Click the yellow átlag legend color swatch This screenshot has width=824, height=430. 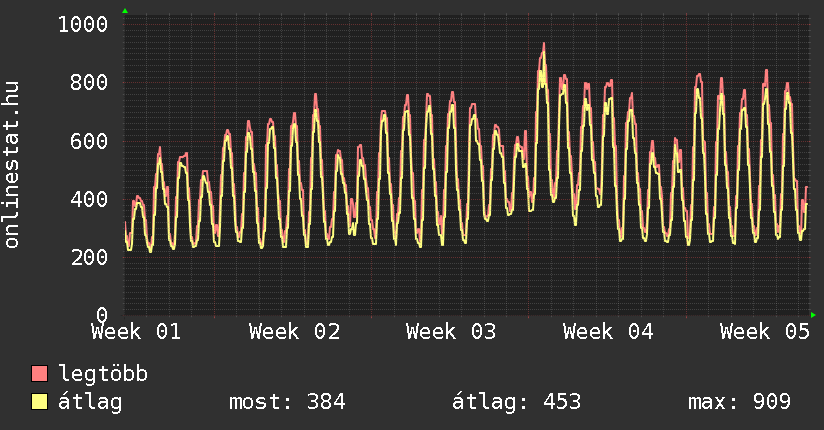[x=40, y=402]
